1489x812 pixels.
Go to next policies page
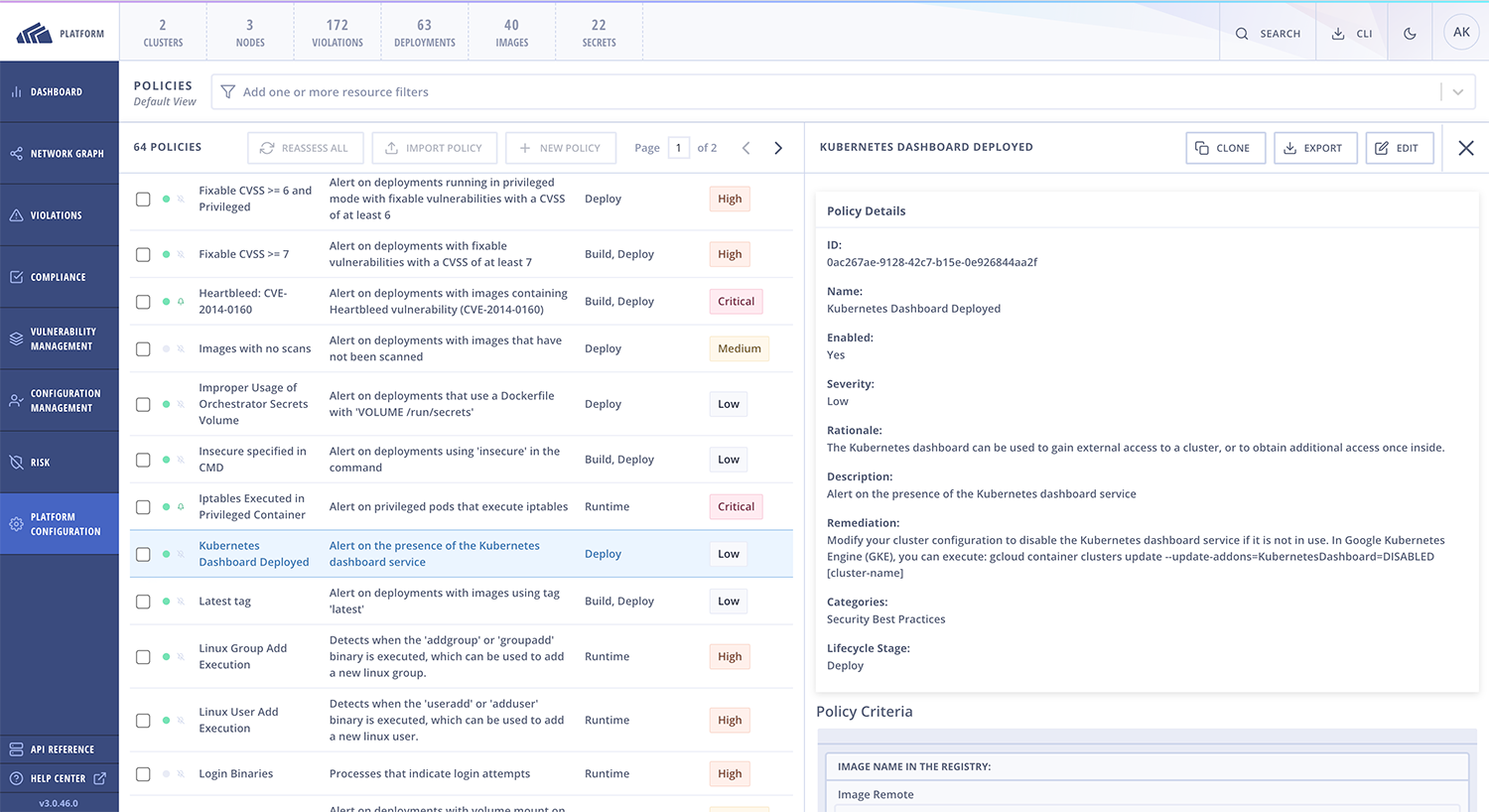click(778, 148)
